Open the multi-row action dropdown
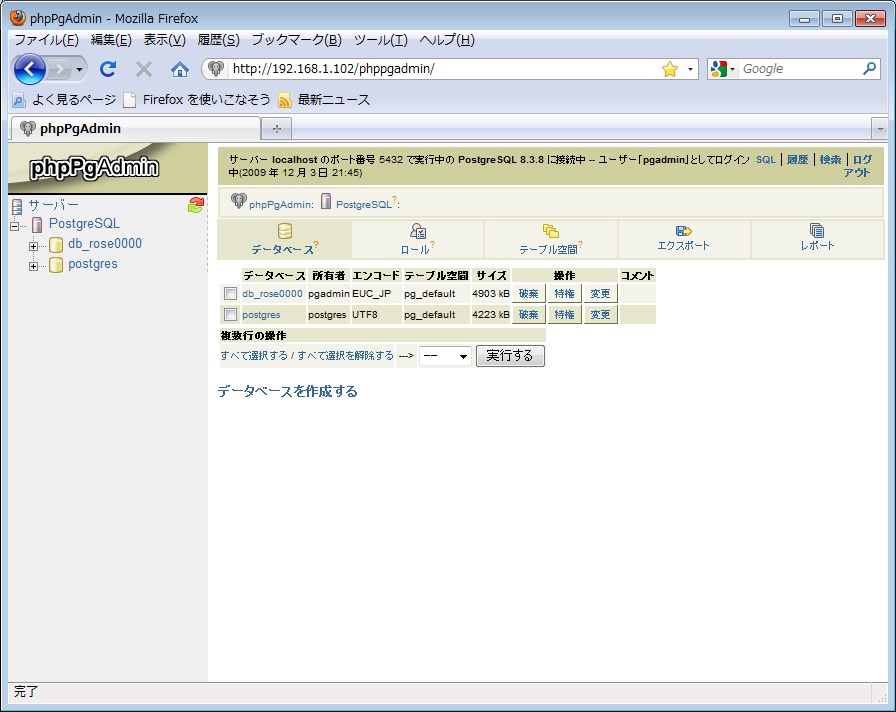This screenshot has height=712, width=896. click(x=445, y=356)
